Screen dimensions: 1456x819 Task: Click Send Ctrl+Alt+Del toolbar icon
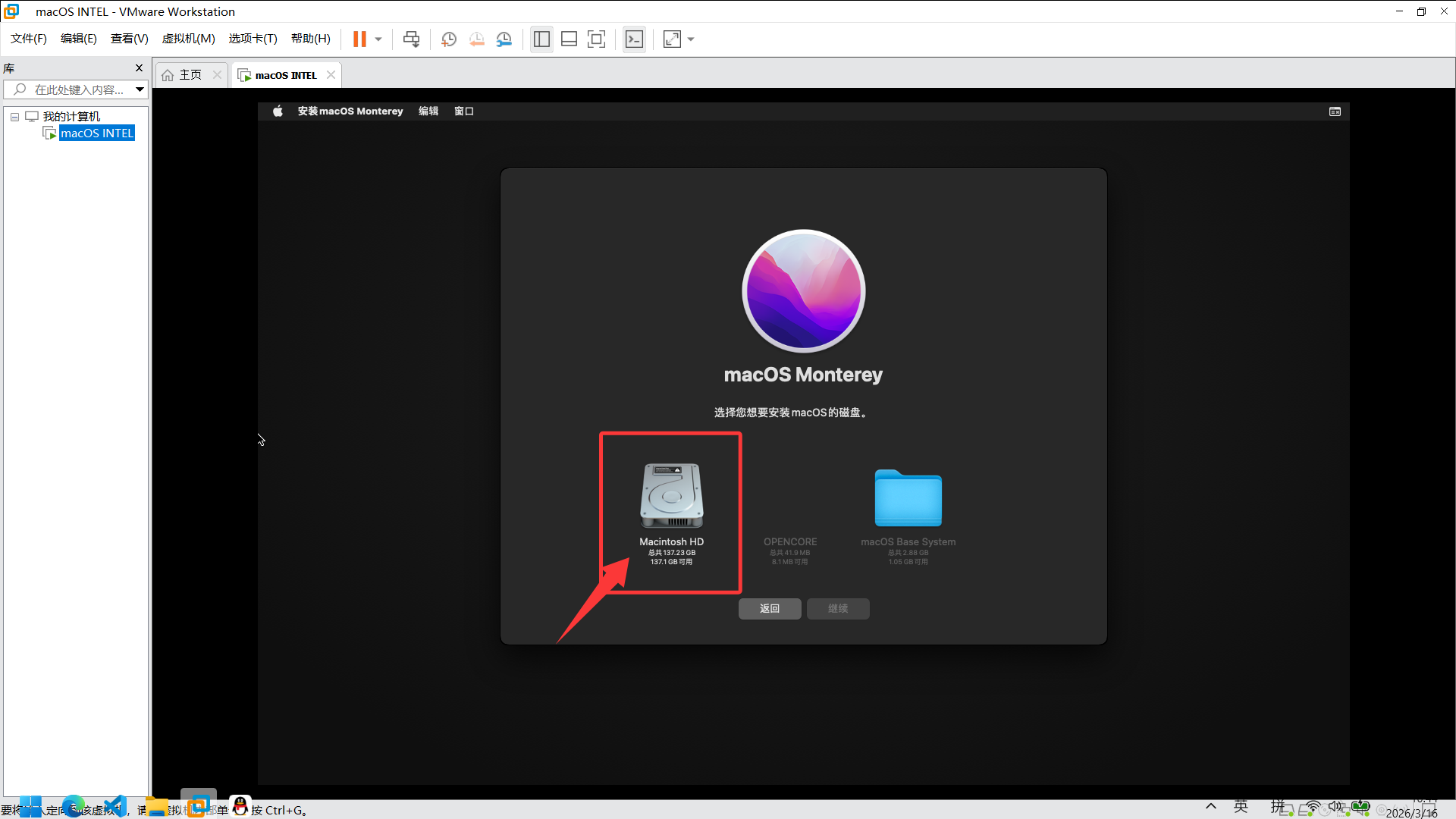[x=411, y=39]
